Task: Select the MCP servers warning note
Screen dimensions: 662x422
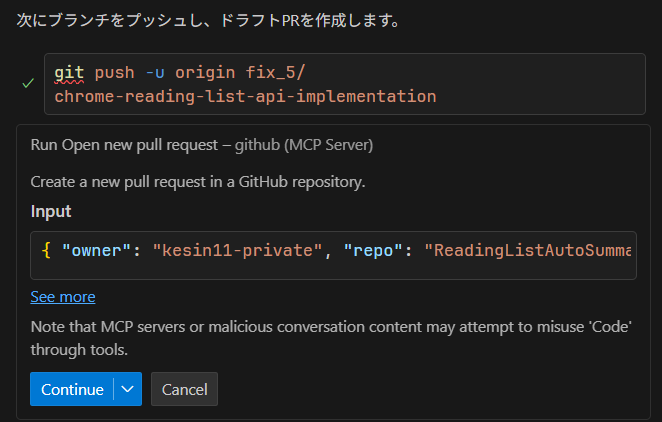Action: [x=331, y=338]
